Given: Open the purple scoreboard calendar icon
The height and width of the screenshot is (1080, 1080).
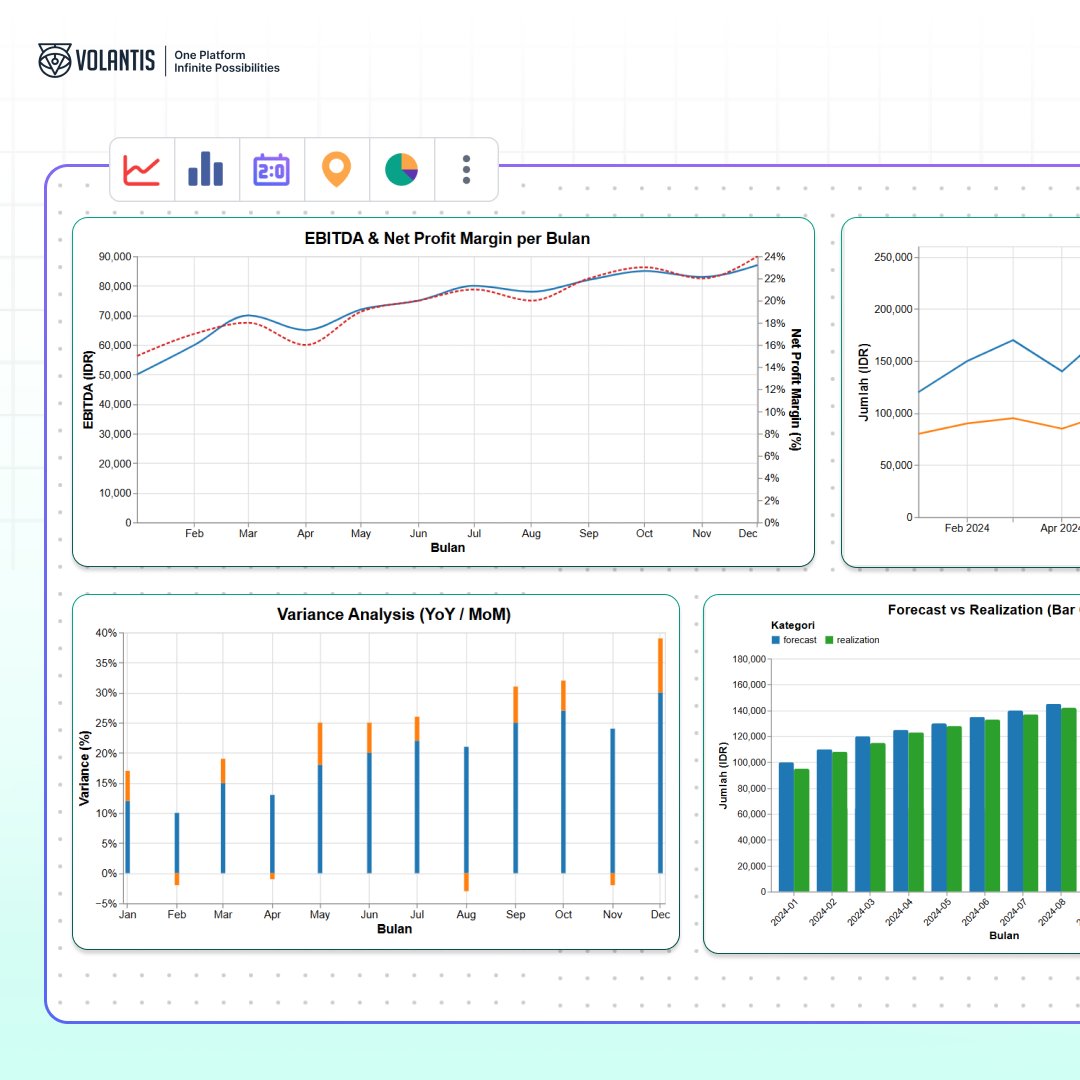Looking at the screenshot, I should pos(271,170).
